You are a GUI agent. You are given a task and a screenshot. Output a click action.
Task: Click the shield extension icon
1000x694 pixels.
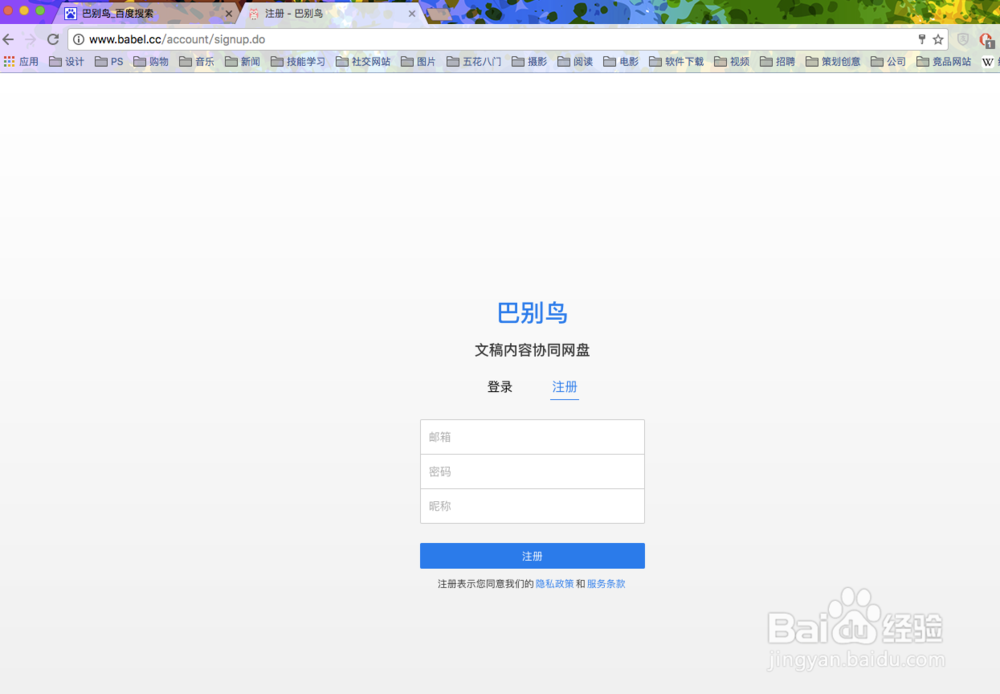click(963, 40)
